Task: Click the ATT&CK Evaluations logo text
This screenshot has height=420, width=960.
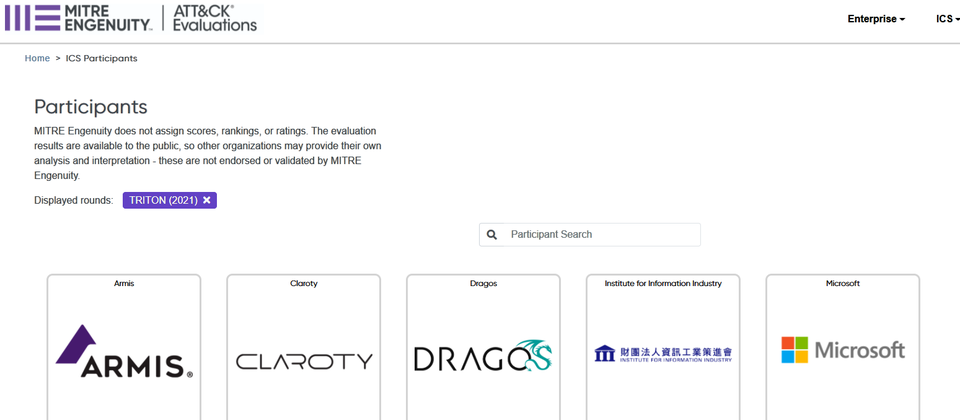Action: click(215, 18)
